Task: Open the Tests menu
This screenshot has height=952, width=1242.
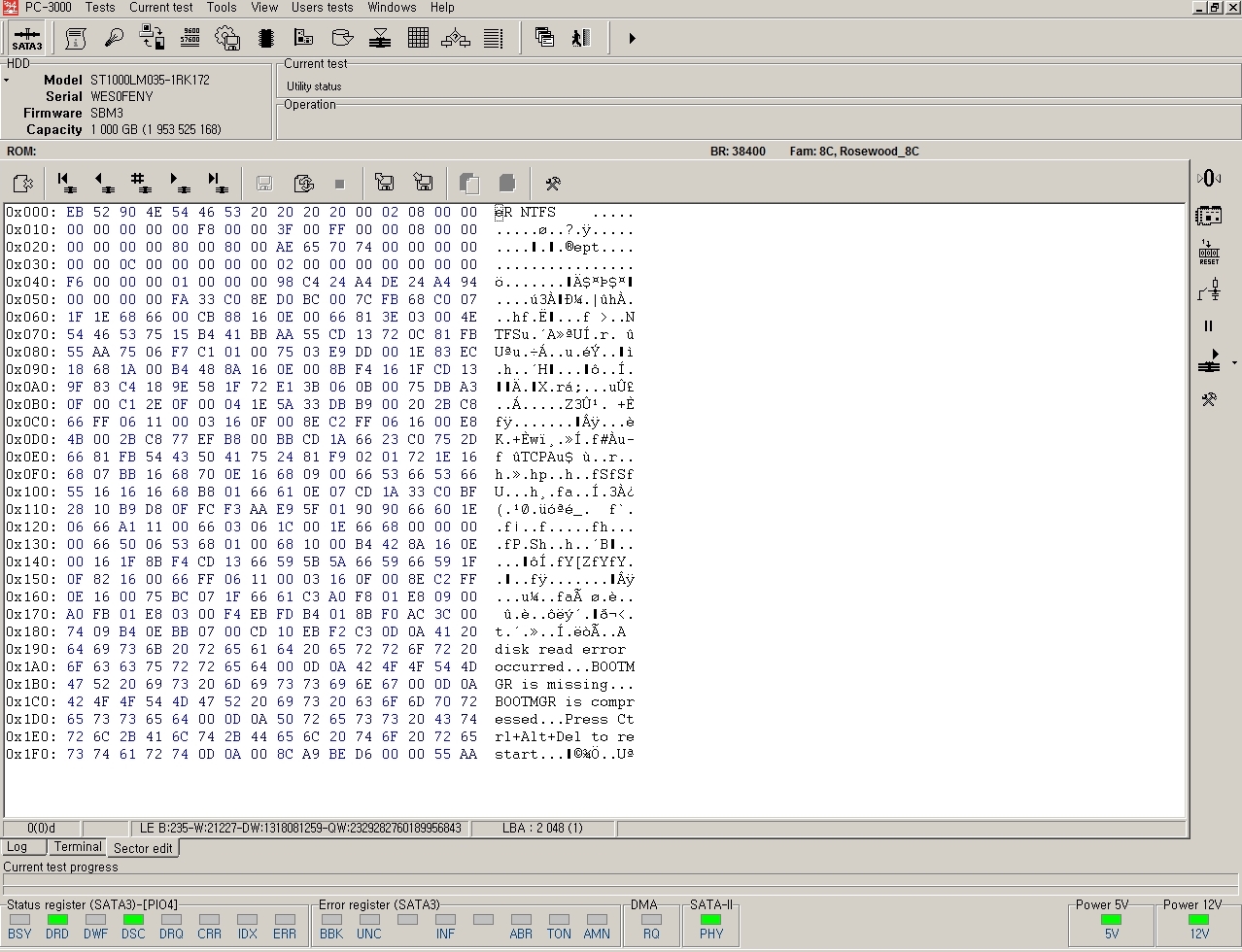Action: coord(100,7)
